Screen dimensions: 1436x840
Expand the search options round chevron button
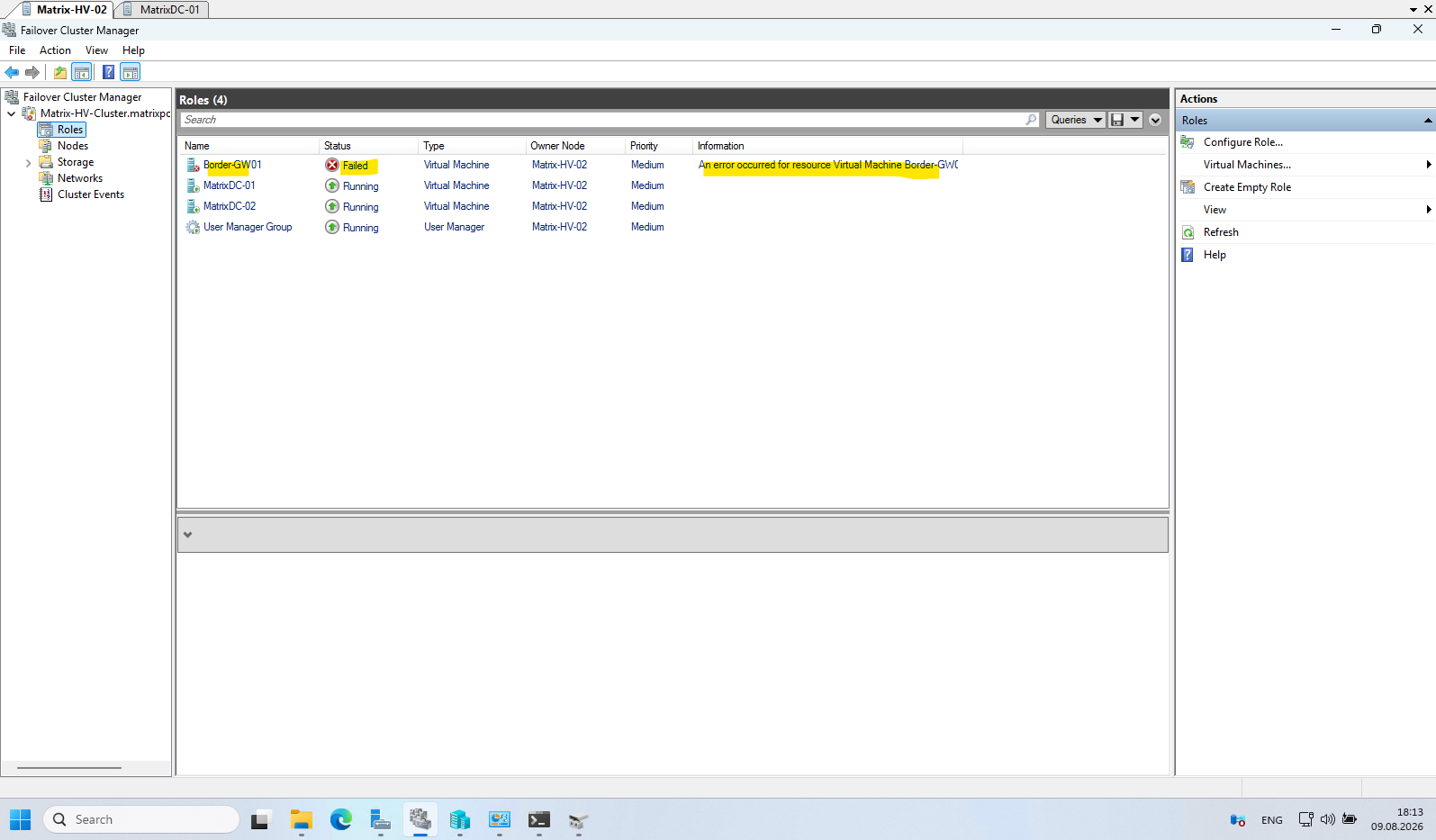[1155, 120]
